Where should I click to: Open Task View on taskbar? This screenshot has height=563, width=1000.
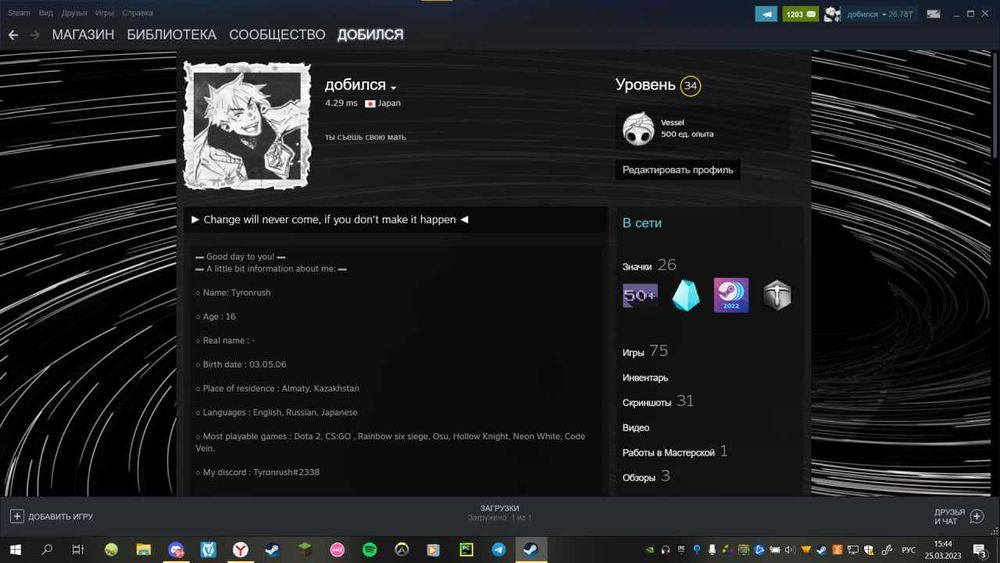tap(78, 550)
